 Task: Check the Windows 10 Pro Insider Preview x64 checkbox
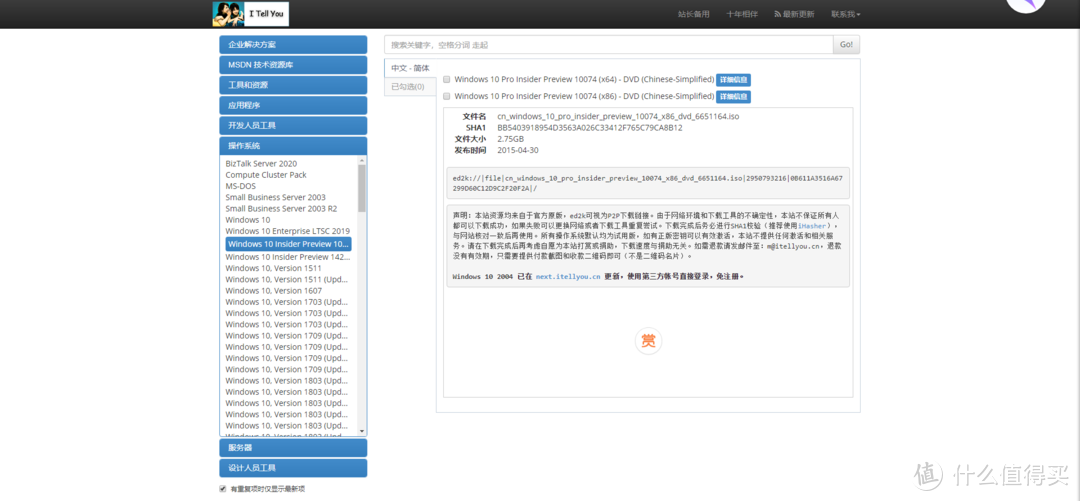pyautogui.click(x=447, y=79)
